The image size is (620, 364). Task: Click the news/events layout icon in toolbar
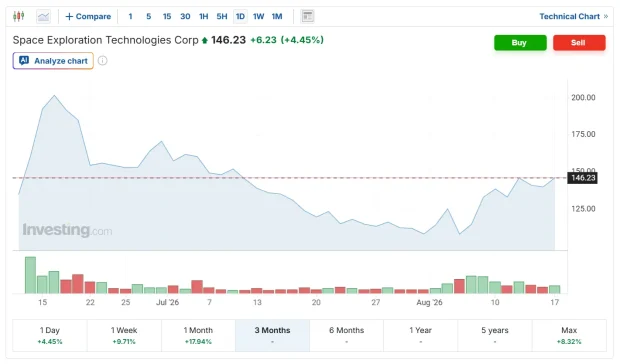pos(307,16)
